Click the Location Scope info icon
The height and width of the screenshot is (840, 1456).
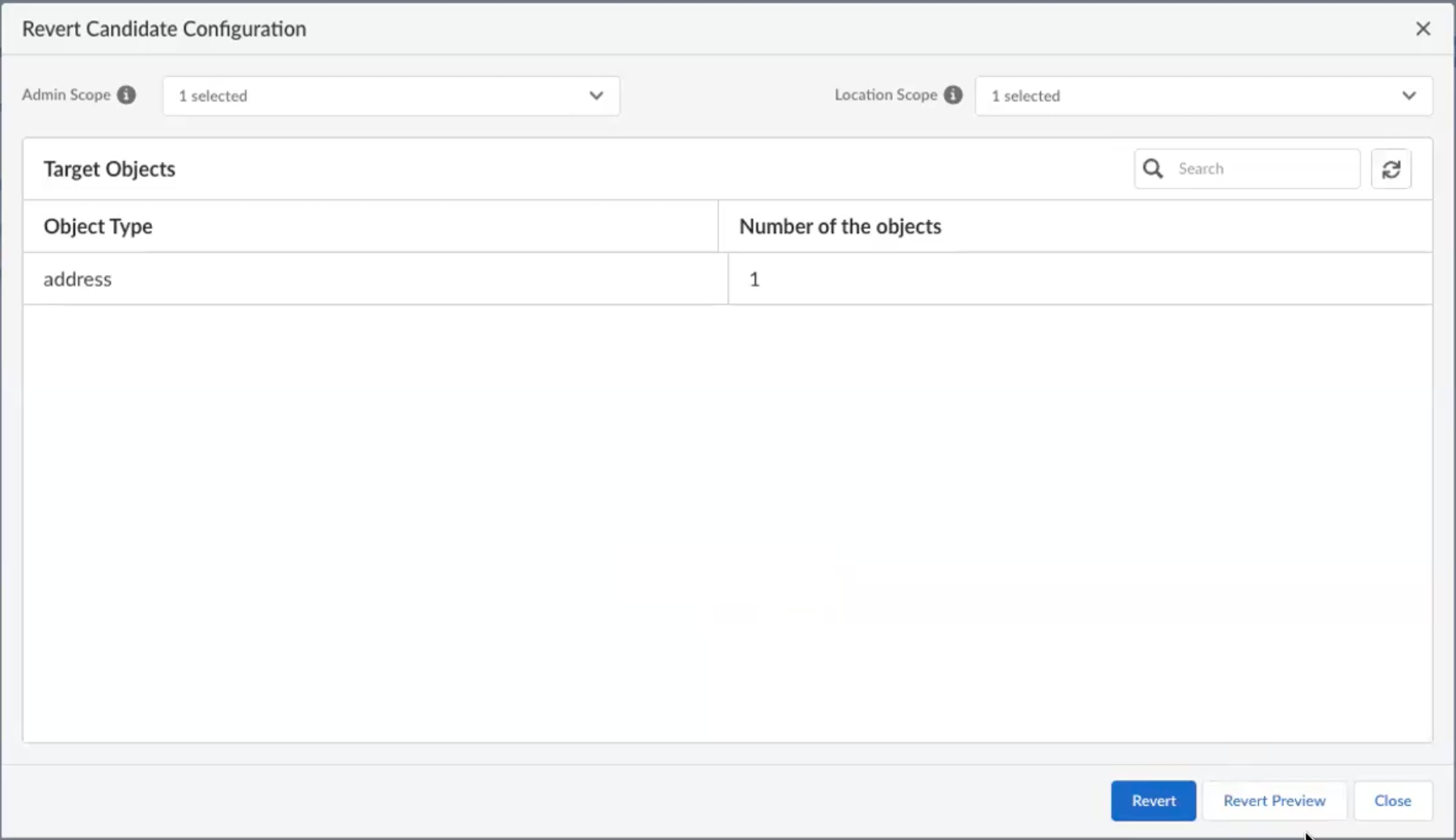click(954, 95)
